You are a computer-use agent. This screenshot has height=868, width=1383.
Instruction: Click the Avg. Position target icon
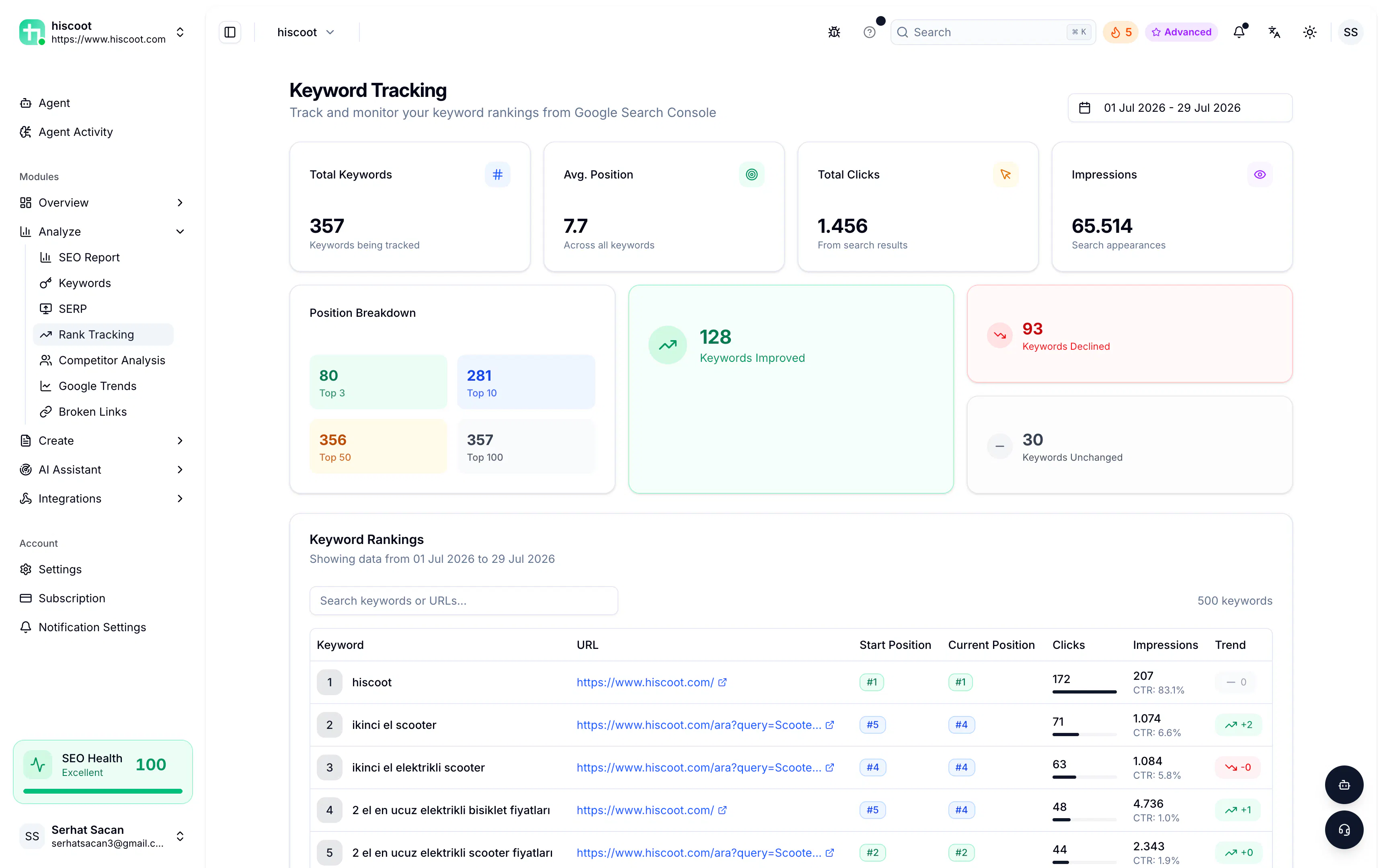pyautogui.click(x=751, y=174)
